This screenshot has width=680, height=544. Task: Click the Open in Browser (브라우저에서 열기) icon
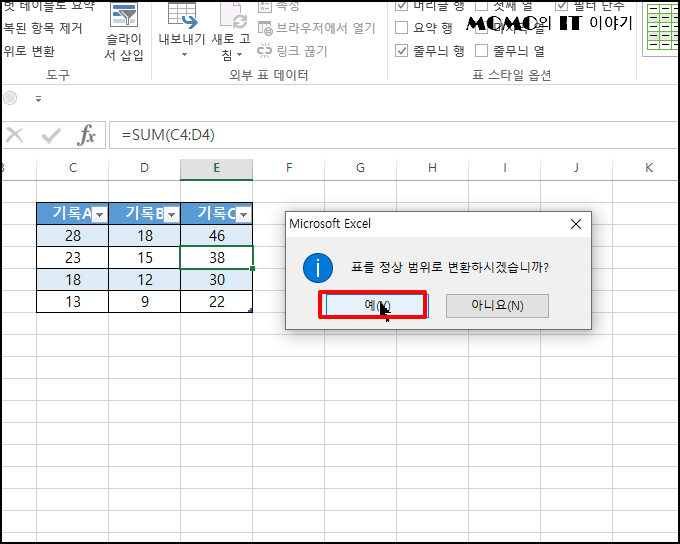pyautogui.click(x=265, y=28)
